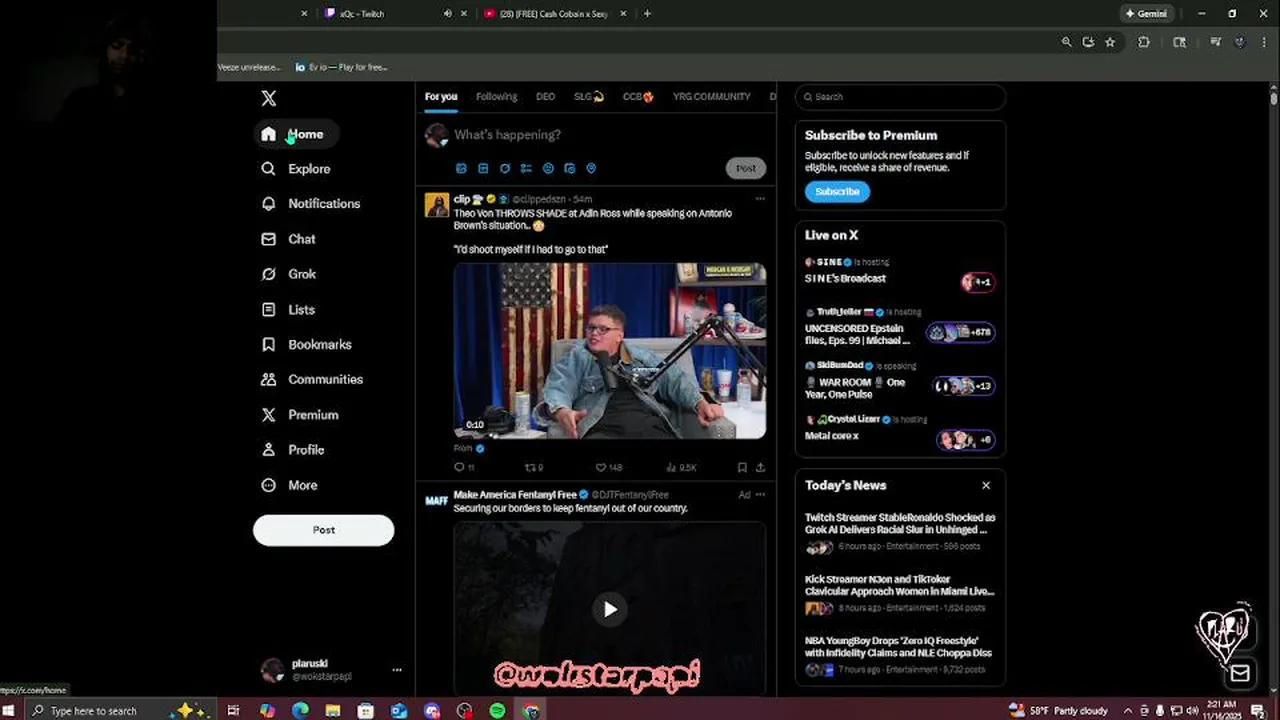Open Make America Fentanyl Free profile link
1280x720 pixels.
pos(515,494)
